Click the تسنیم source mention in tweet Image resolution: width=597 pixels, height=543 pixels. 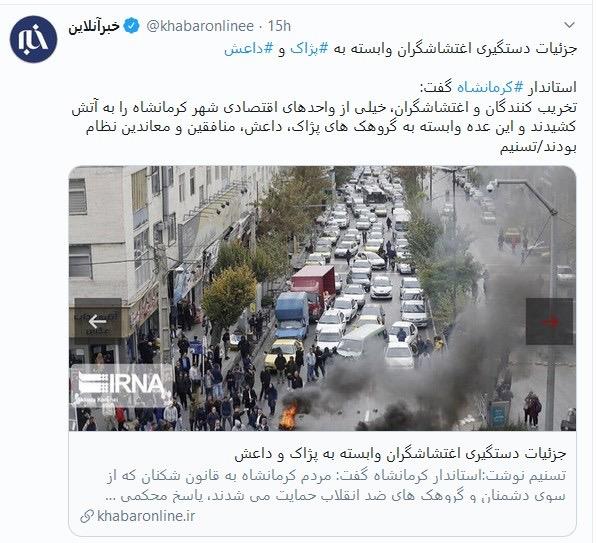[516, 147]
